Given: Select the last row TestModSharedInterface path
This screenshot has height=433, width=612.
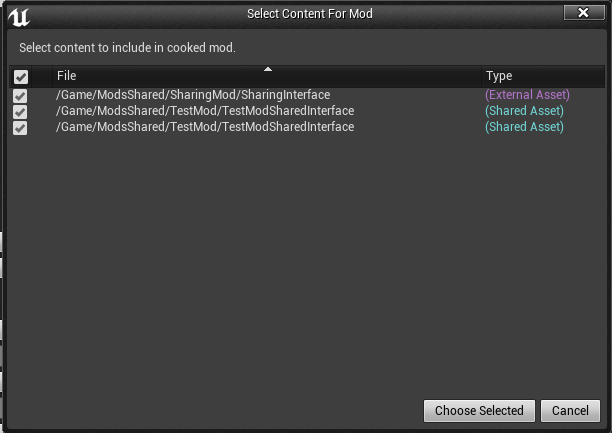Looking at the screenshot, I should coord(205,127).
